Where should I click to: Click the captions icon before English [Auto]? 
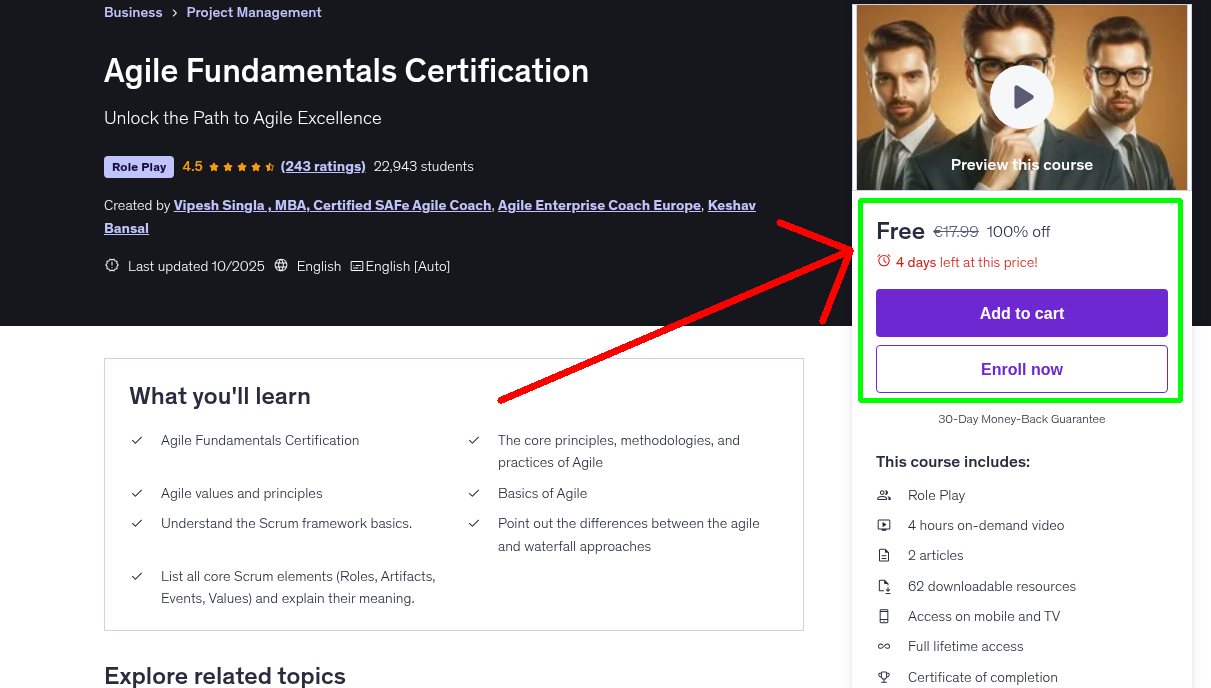pos(356,266)
